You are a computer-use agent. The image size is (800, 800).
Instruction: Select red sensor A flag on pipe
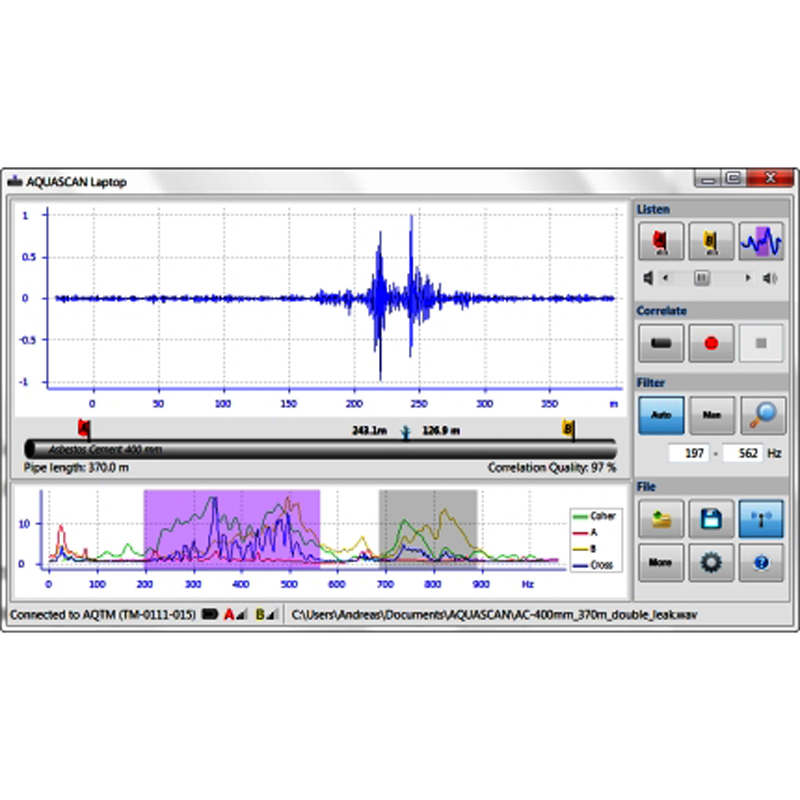click(84, 428)
